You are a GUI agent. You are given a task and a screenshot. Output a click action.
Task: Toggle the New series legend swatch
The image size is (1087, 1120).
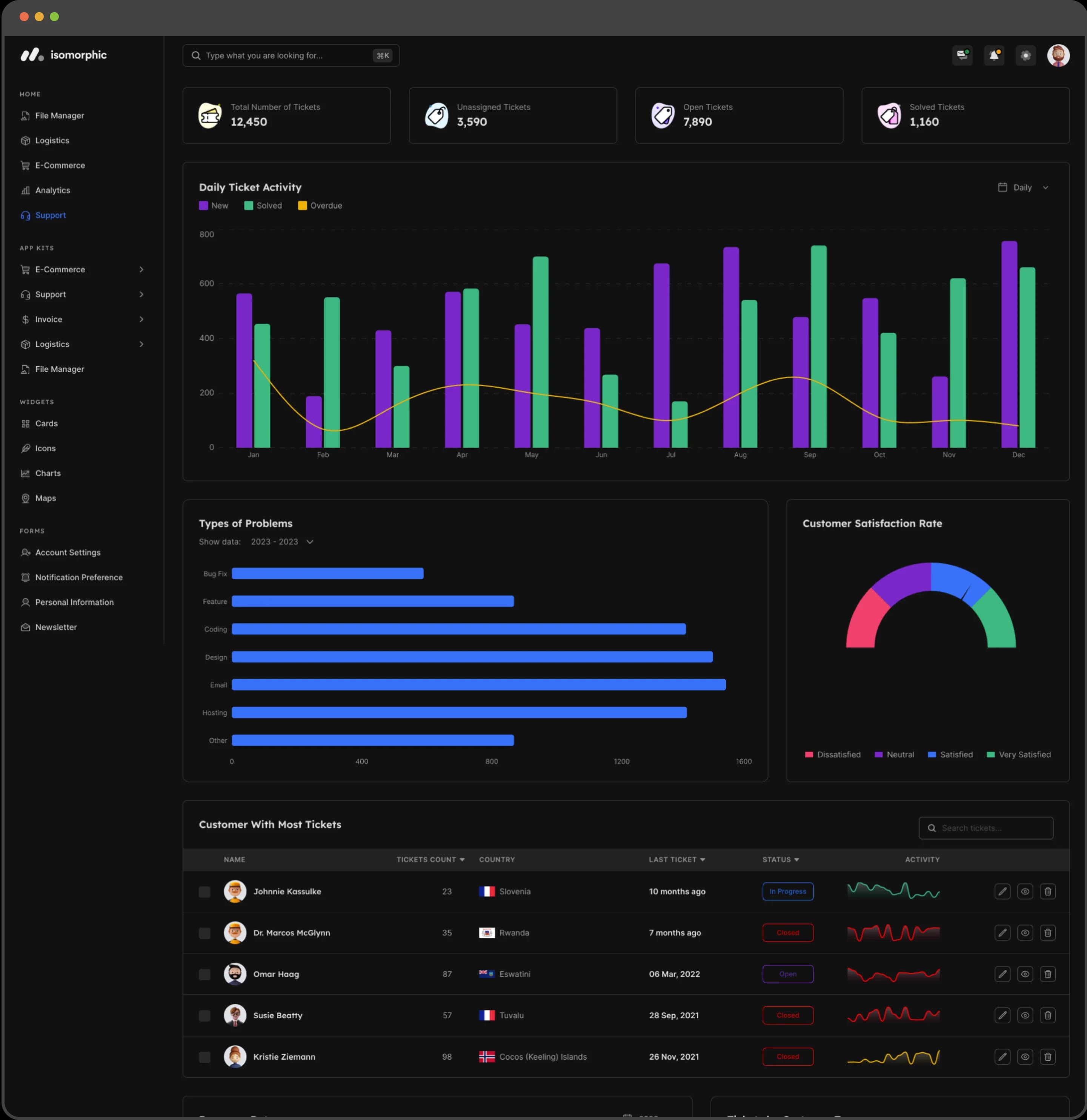[x=203, y=206]
